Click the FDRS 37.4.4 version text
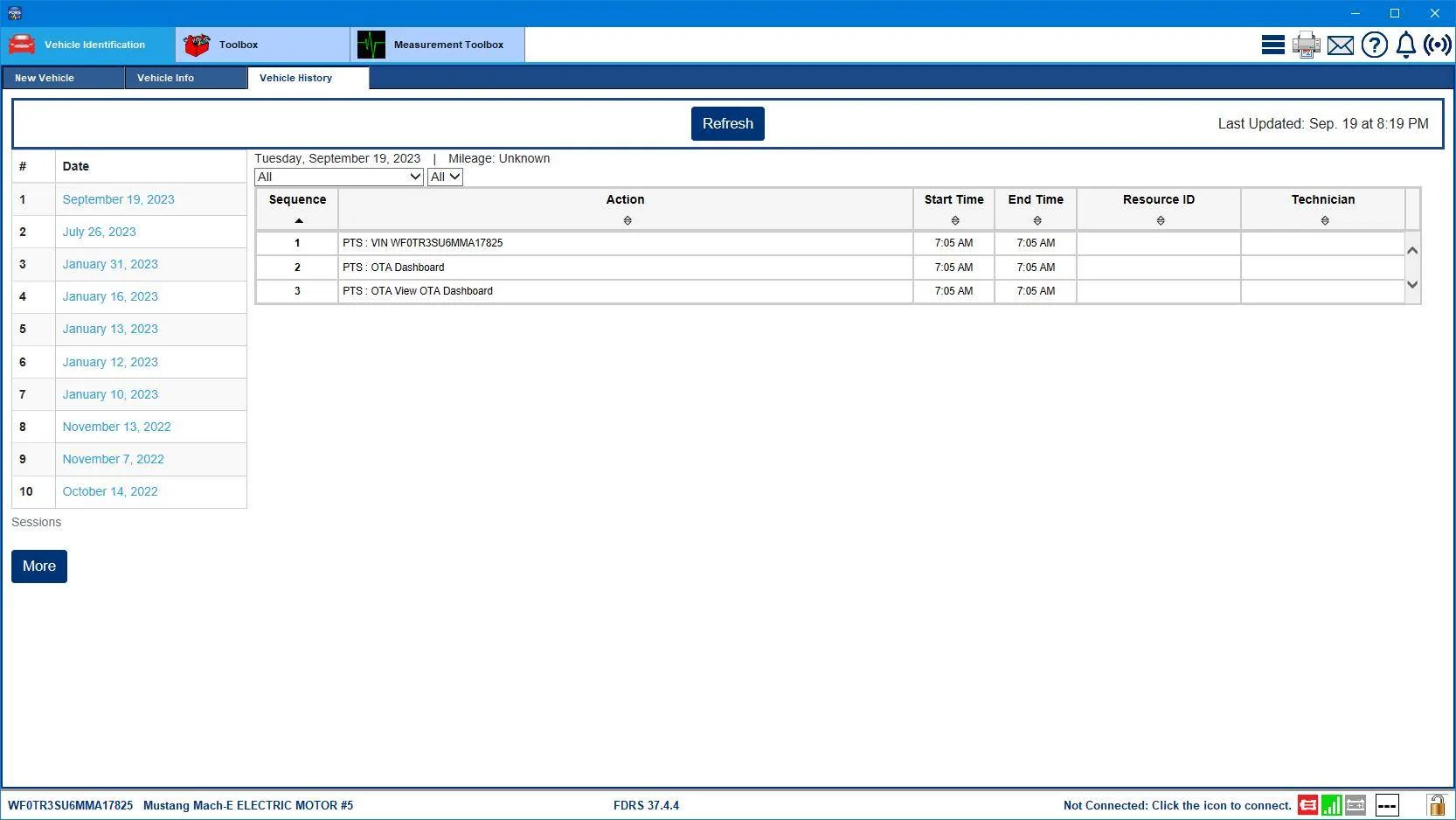Screen dimensions: 1456x820 coord(646,805)
